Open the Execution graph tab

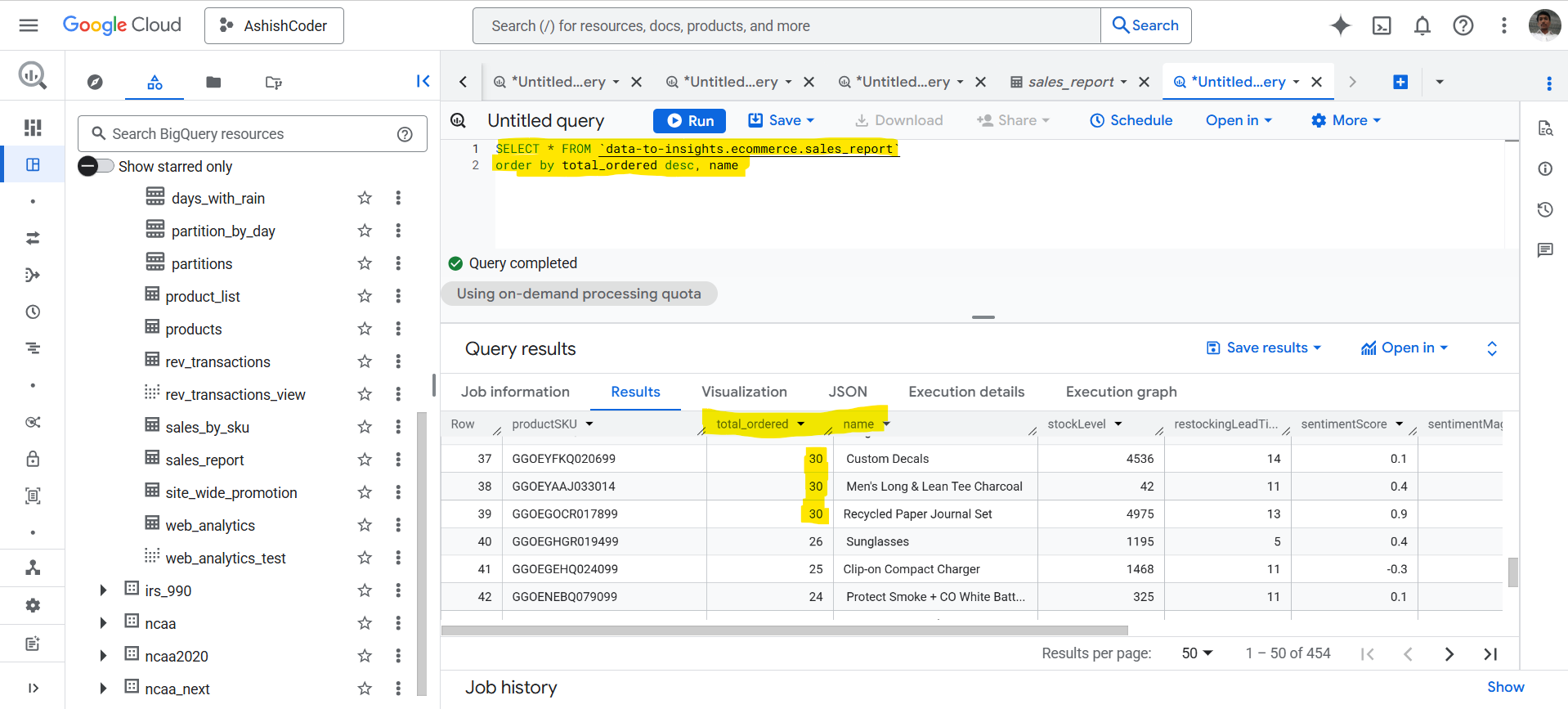click(x=1121, y=392)
